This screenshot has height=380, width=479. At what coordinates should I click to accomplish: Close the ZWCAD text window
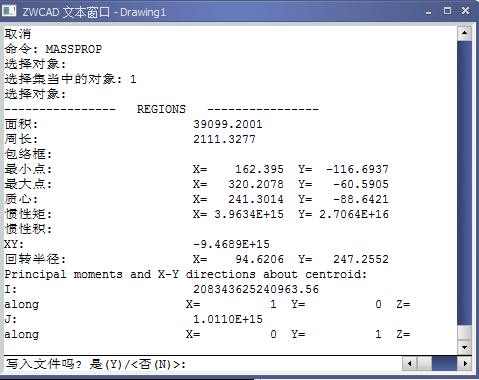(465, 11)
